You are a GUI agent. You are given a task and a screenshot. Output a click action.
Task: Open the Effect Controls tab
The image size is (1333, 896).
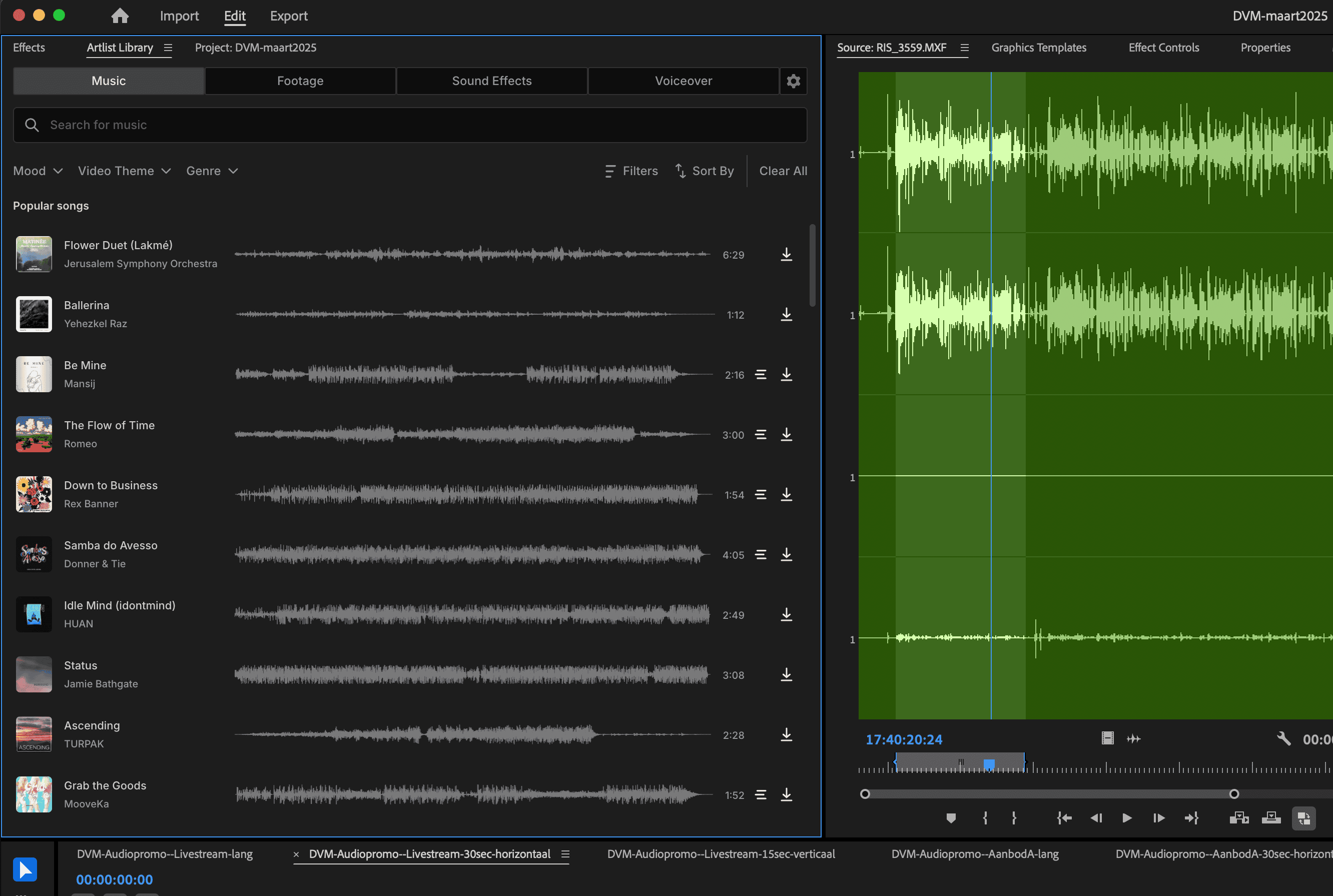pyautogui.click(x=1163, y=48)
